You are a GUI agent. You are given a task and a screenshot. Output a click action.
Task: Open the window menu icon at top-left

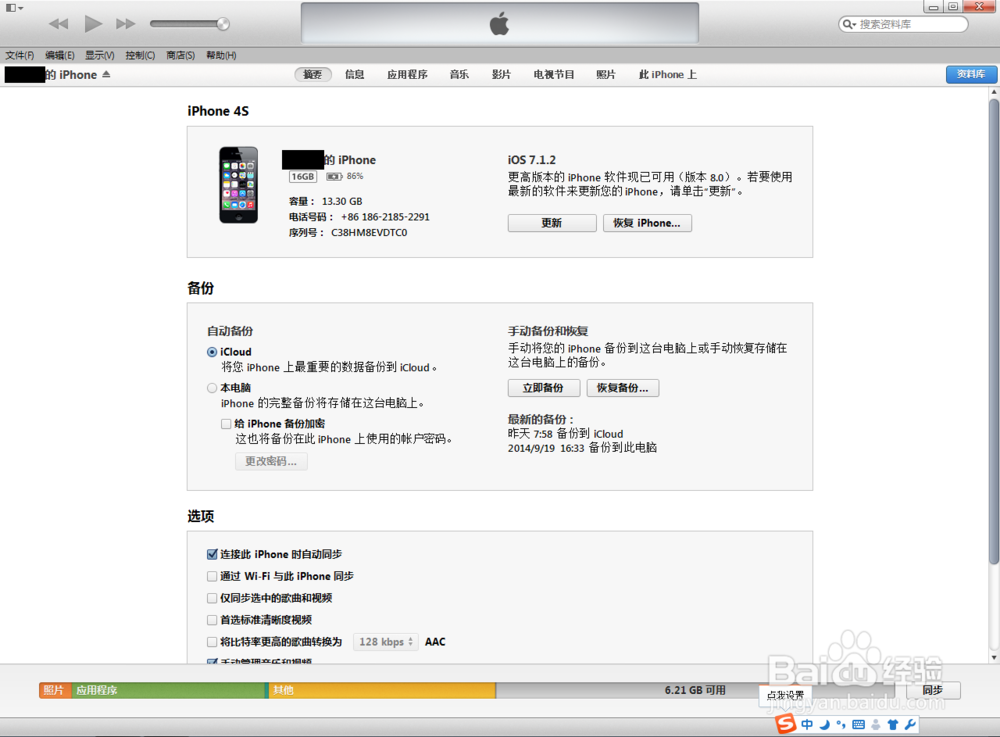click(x=14, y=8)
